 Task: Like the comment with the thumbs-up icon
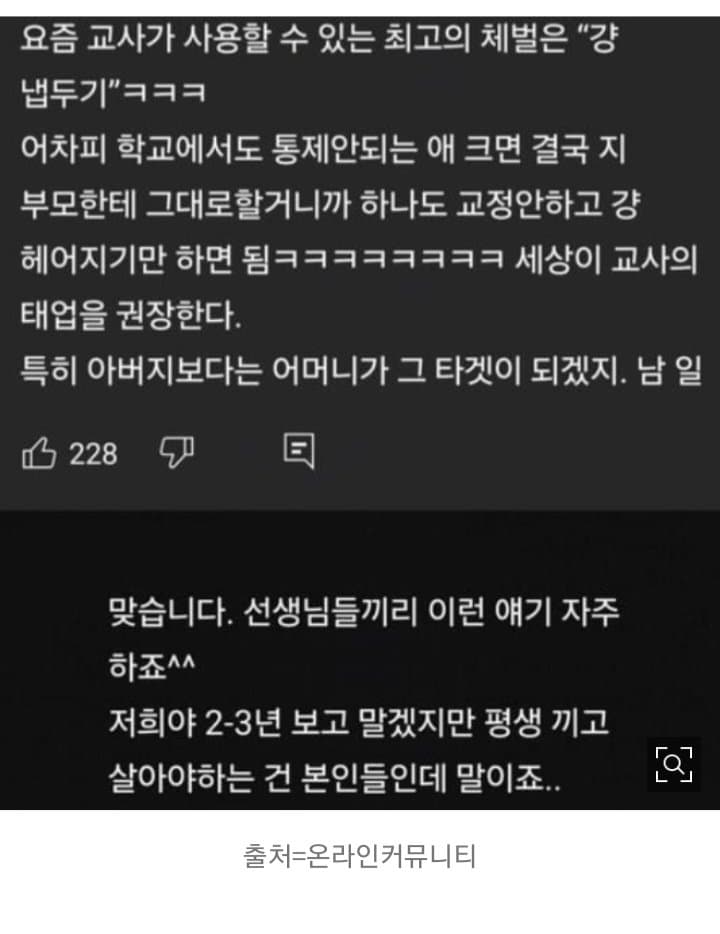(x=39, y=453)
